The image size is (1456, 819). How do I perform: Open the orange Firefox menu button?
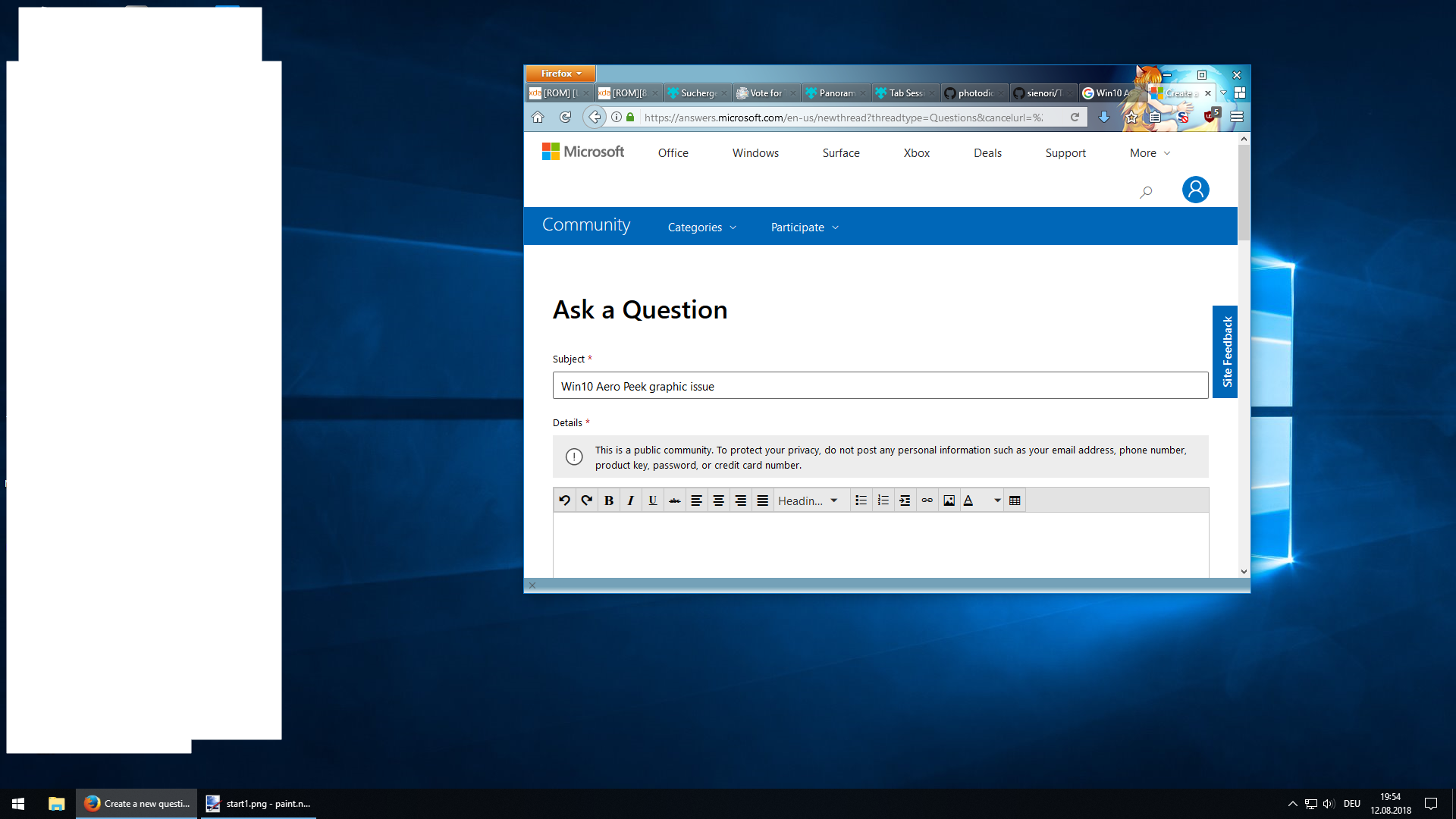pos(560,74)
